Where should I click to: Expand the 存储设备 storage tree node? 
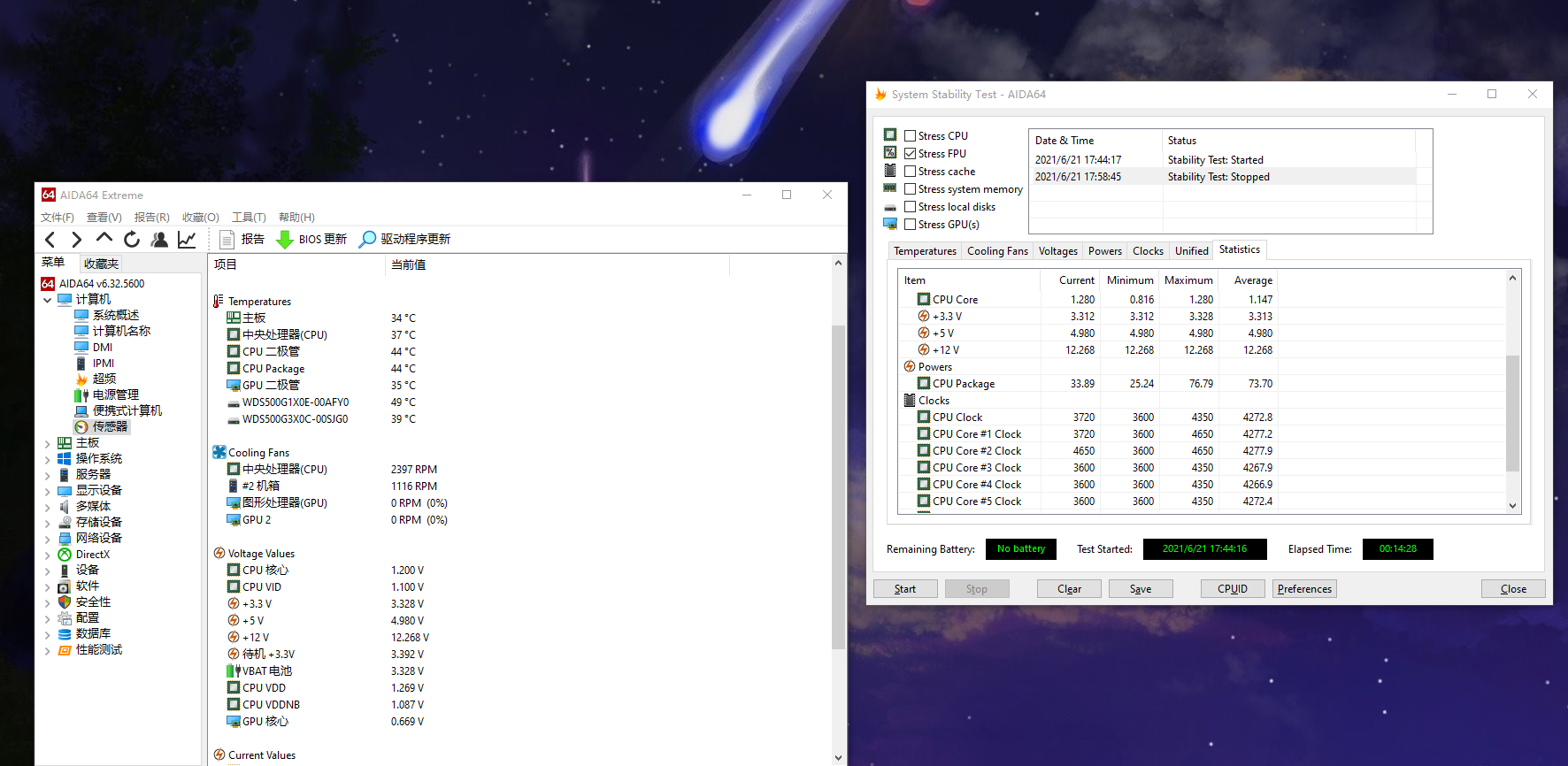point(48,523)
